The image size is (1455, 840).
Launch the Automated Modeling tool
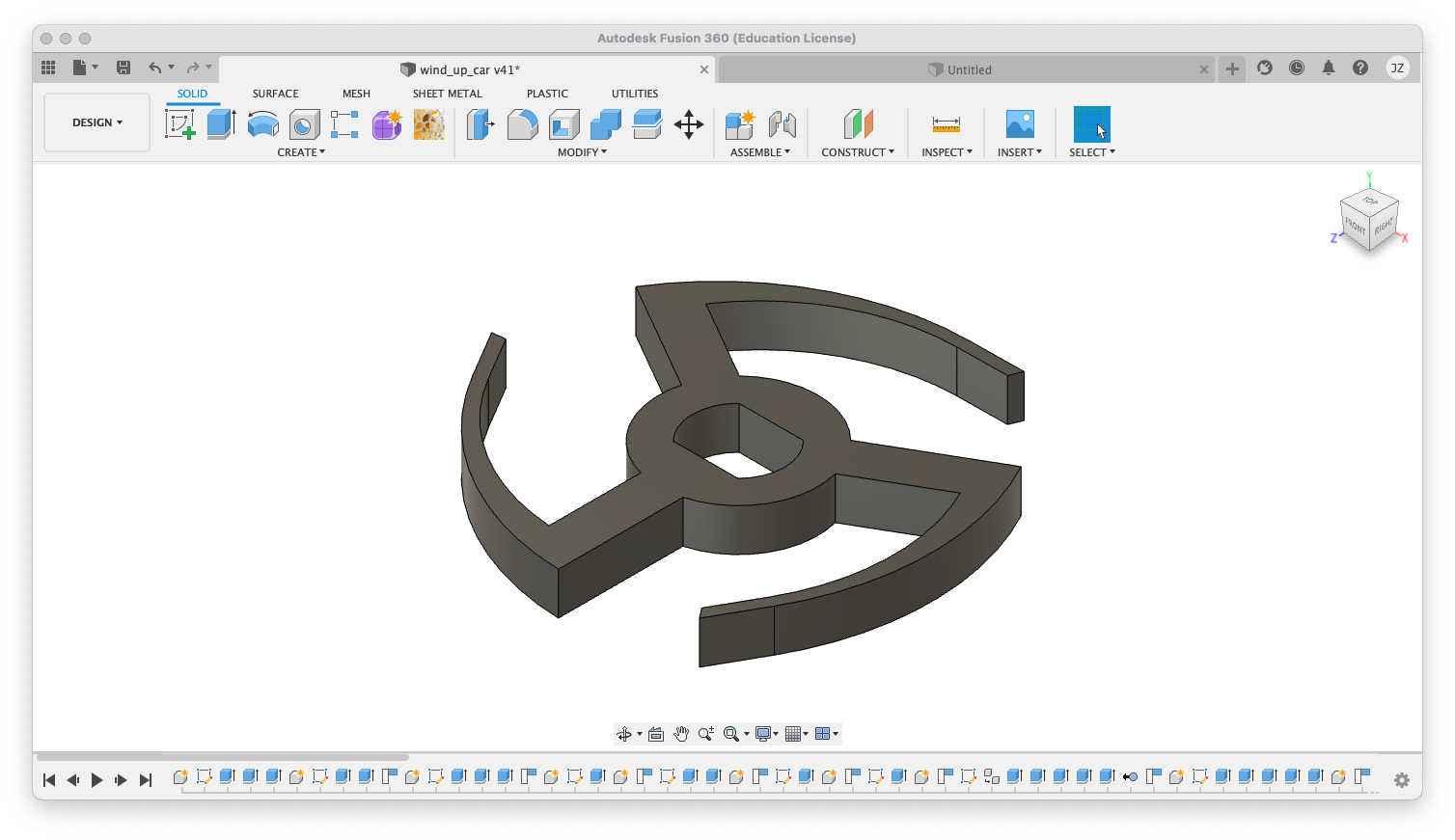tap(429, 124)
